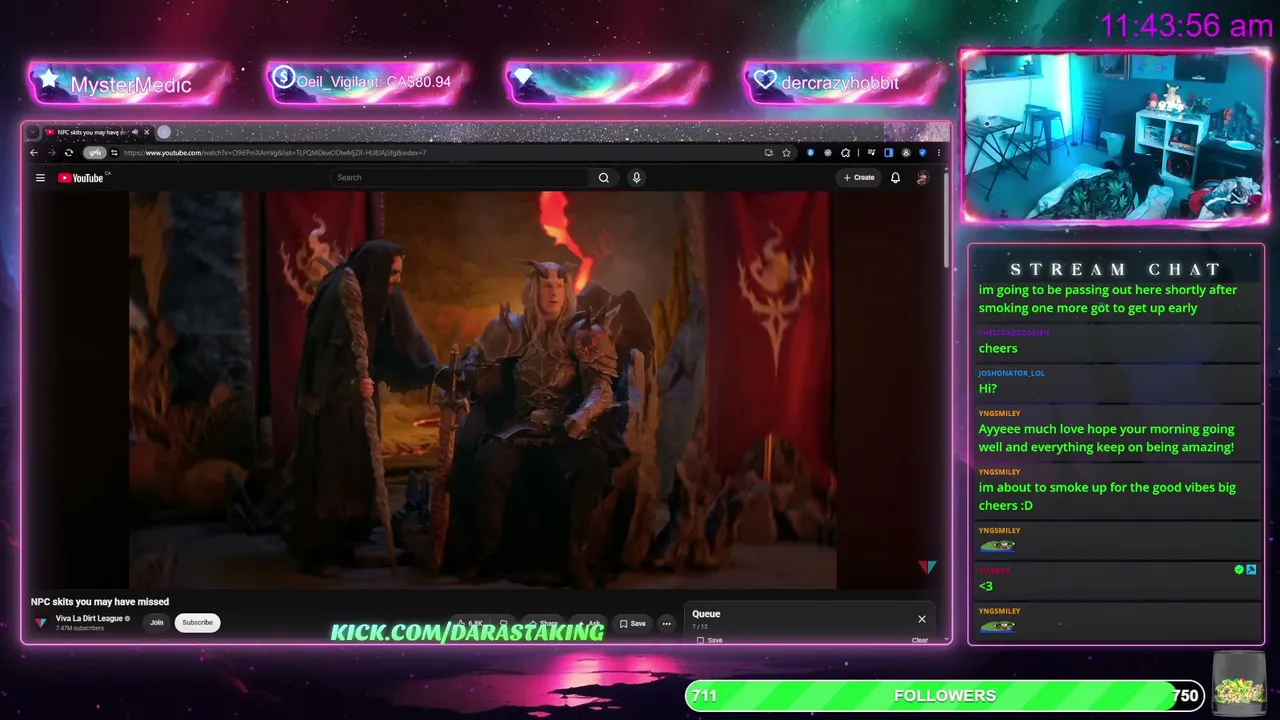1280x720 pixels.
Task: Click the video player frame
Action: [483, 390]
